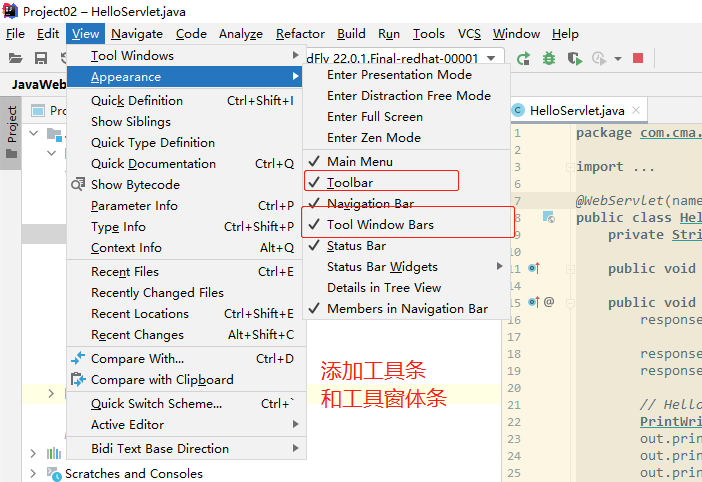The height and width of the screenshot is (482, 702).
Task: Switch to HelloServlet.java editor tab
Action: pyautogui.click(x=577, y=111)
